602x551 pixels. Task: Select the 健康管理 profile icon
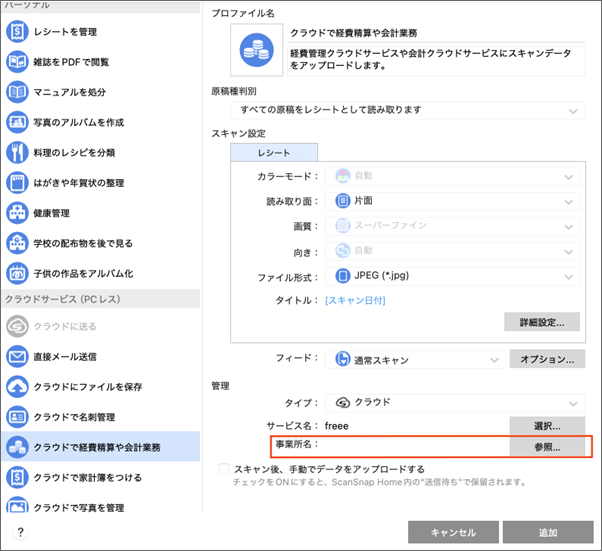pos(17,213)
